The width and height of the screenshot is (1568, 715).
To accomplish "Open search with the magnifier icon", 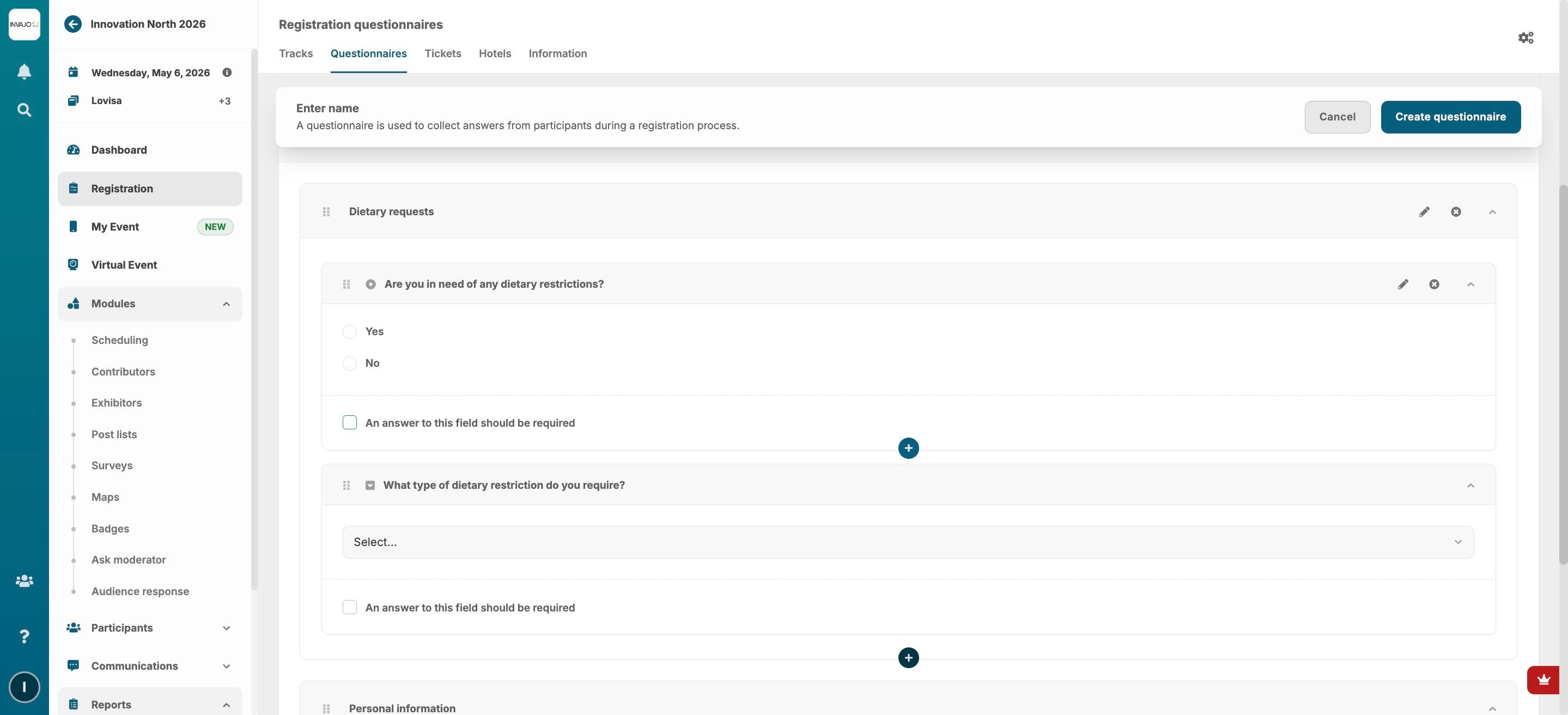I will 24,110.
